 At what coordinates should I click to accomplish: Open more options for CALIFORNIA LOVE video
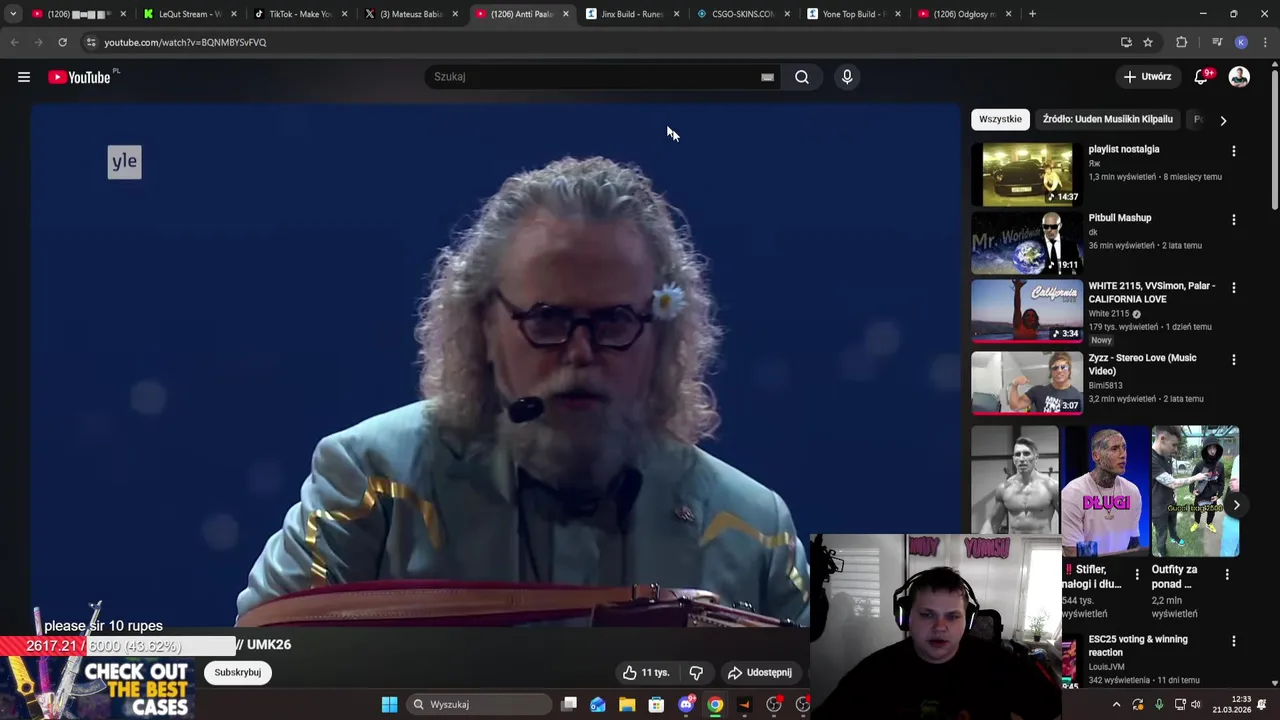tap(1233, 288)
